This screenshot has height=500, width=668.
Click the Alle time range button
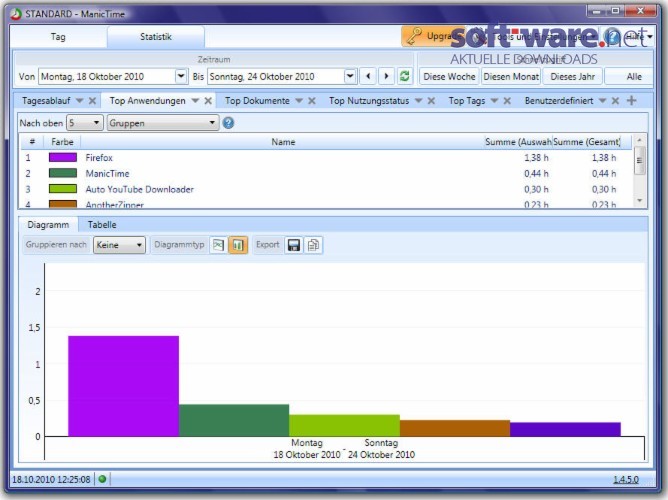click(629, 77)
